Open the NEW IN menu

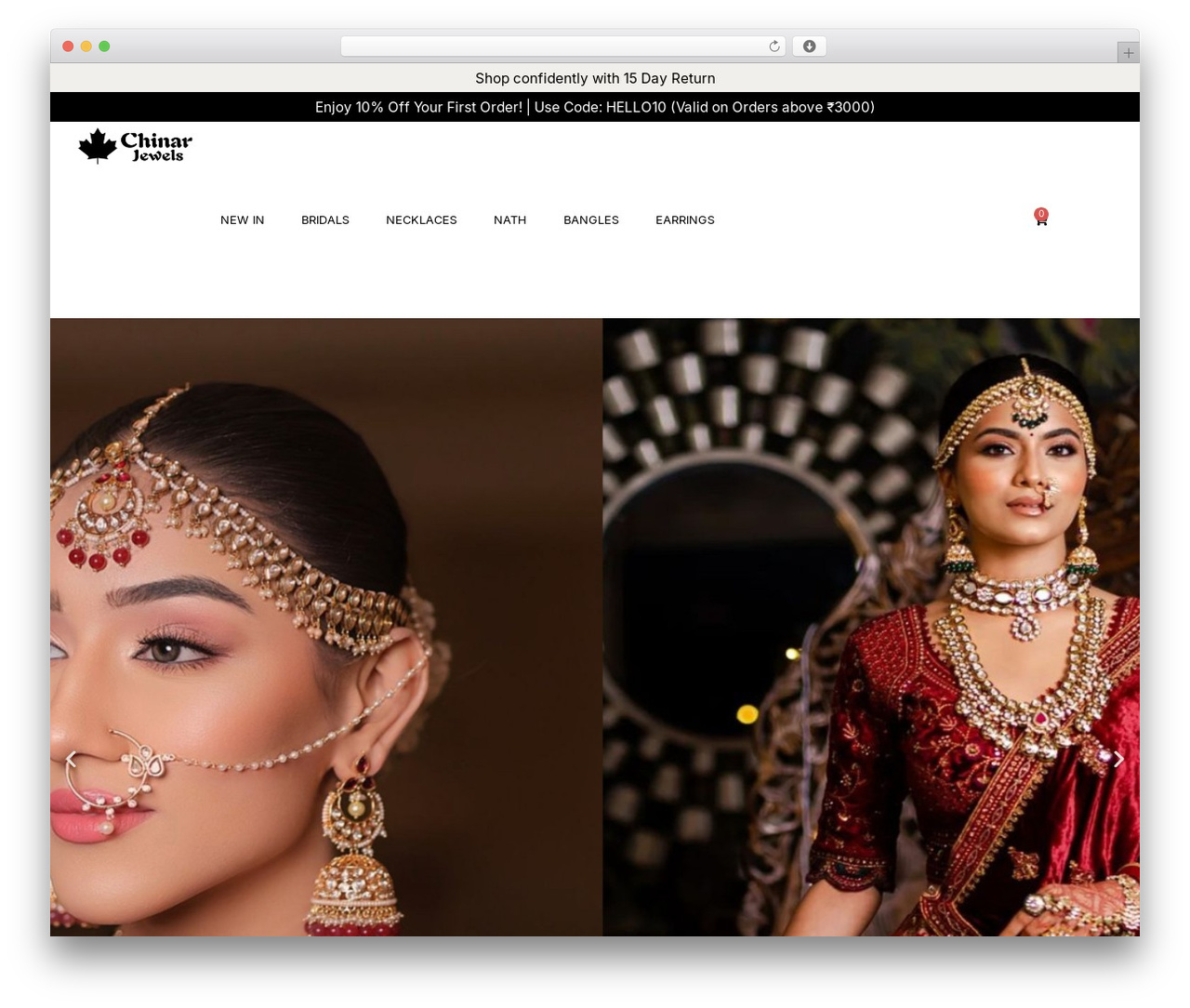[x=243, y=220]
